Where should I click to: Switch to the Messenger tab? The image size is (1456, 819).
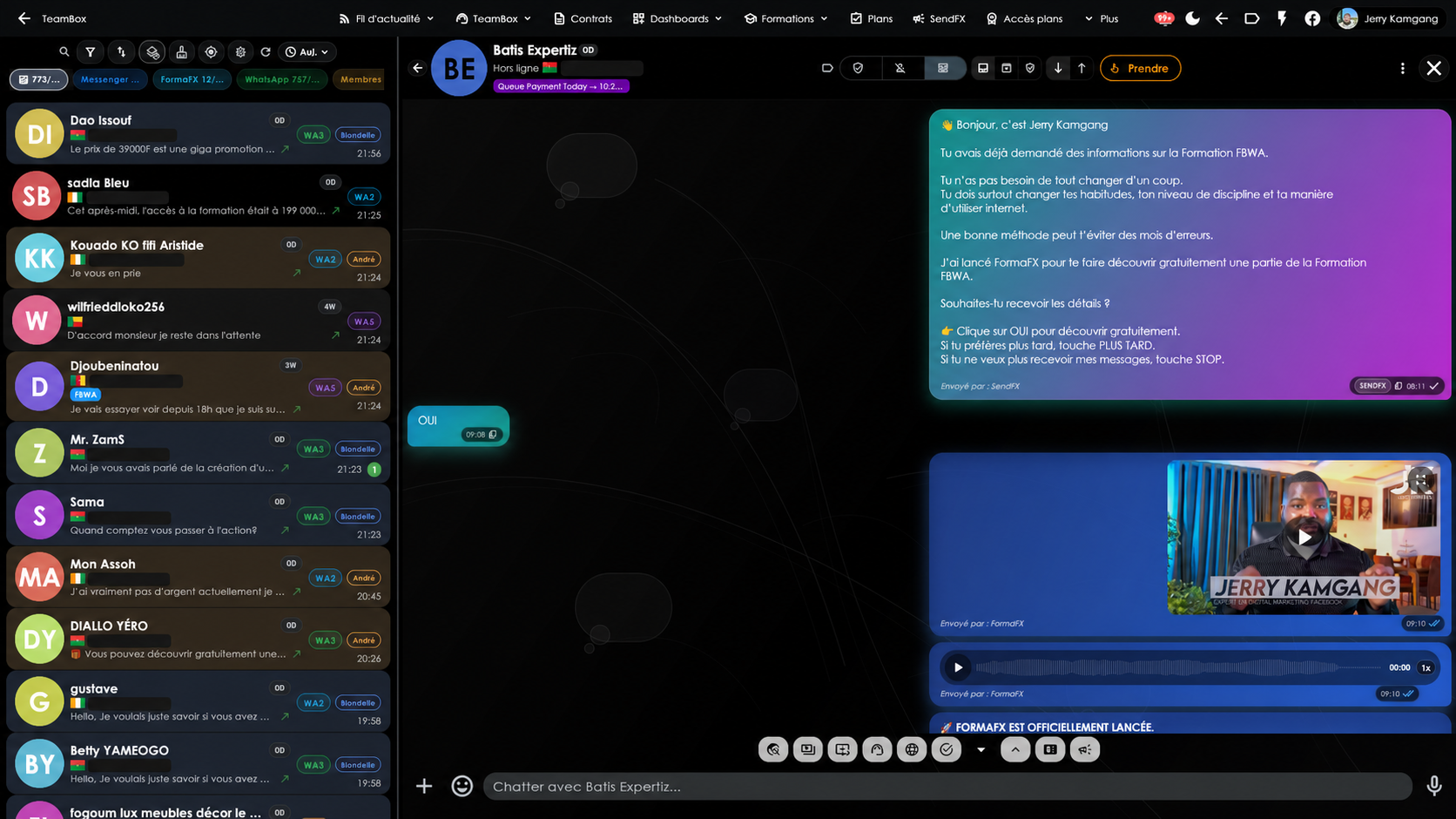[x=109, y=79]
